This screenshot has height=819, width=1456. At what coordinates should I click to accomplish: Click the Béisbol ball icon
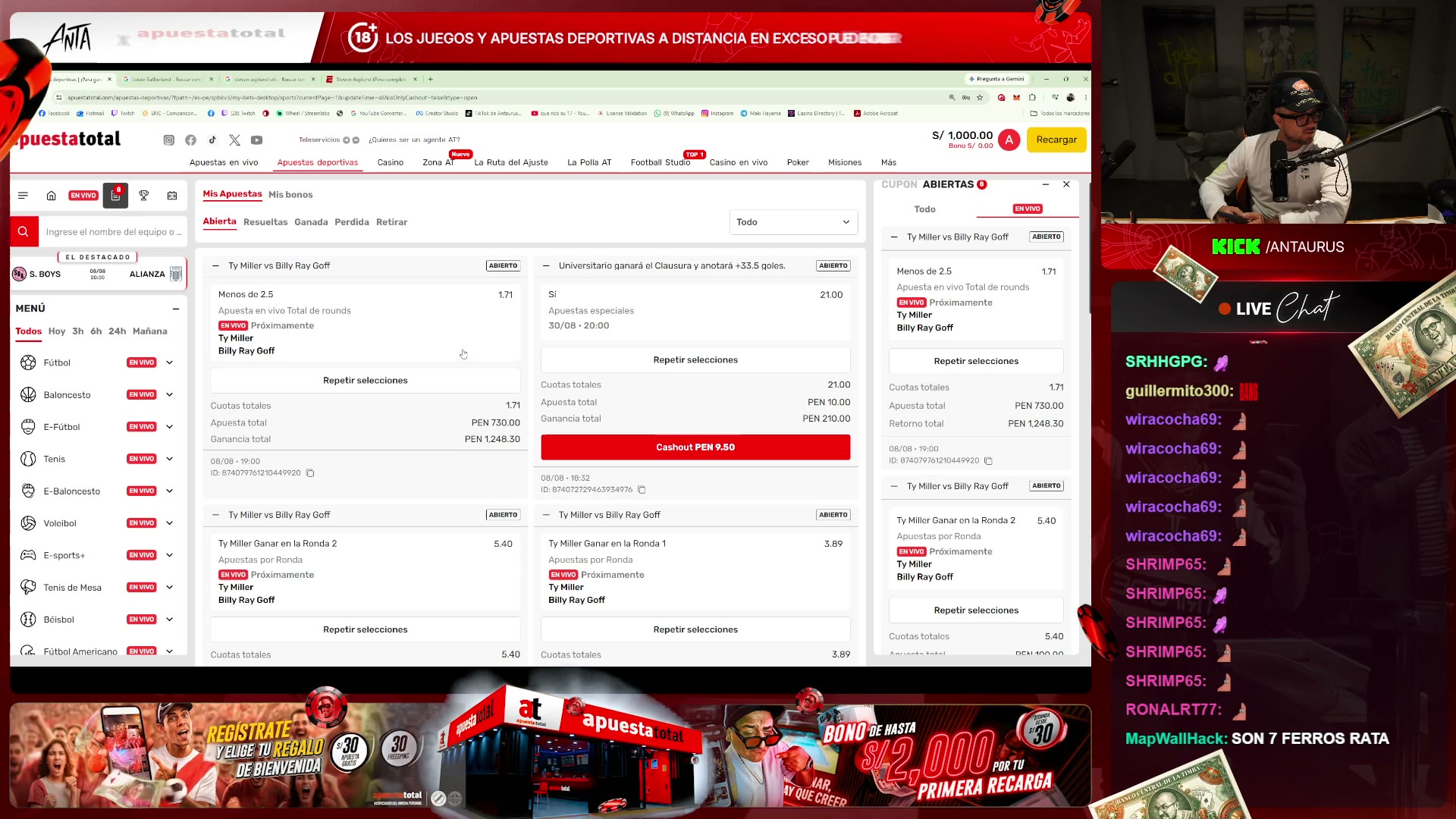click(28, 620)
